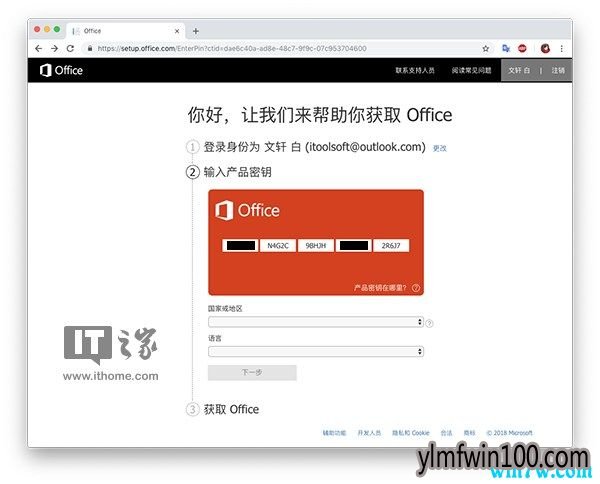Viewport: 600px width, 484px height.
Task: Click the 2R6J7 product key field
Action: [391, 246]
